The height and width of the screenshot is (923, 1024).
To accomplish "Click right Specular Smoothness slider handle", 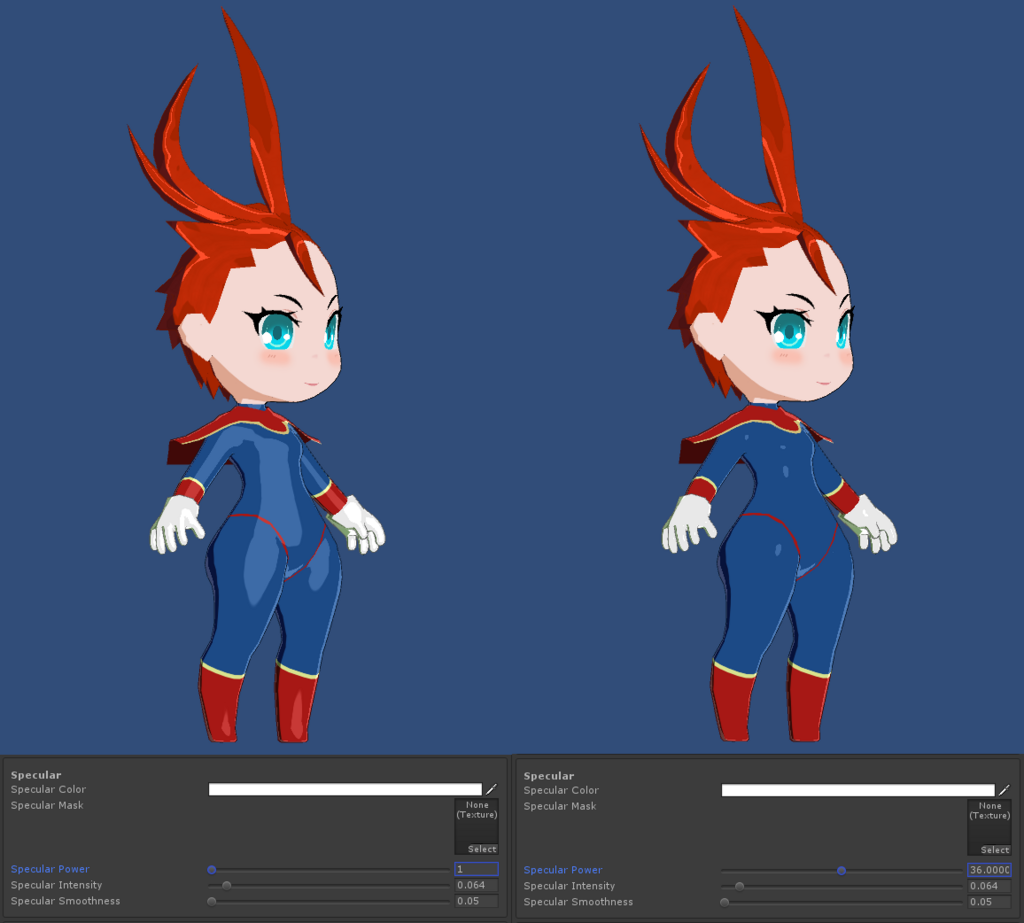I will [x=724, y=901].
